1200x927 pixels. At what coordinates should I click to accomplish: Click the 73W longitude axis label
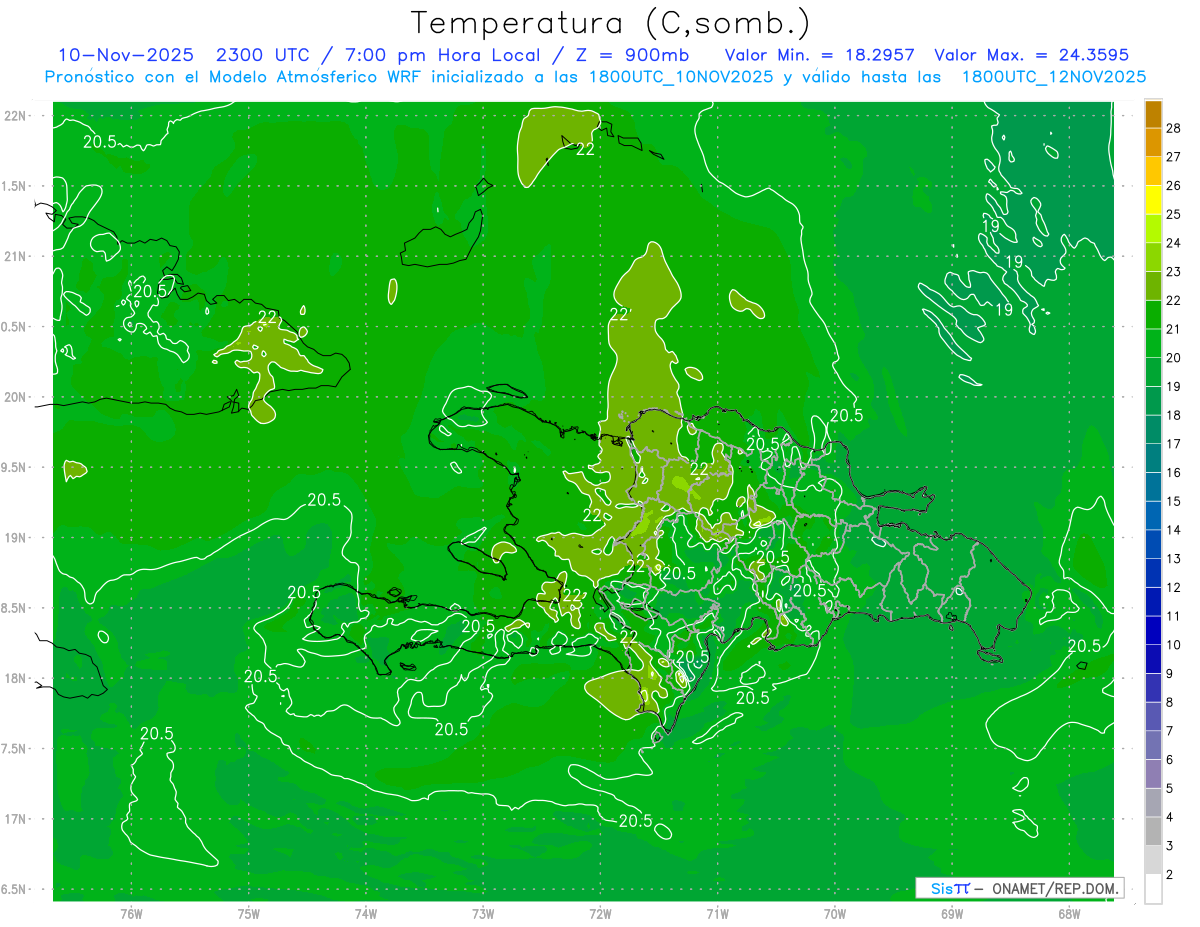pos(483,914)
